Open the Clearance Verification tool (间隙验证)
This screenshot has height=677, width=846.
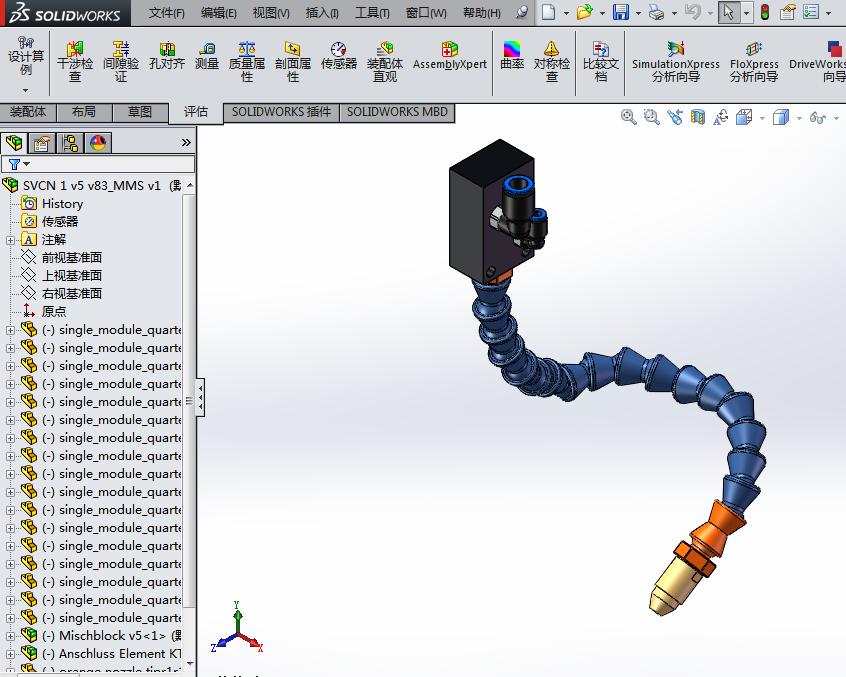tap(121, 62)
